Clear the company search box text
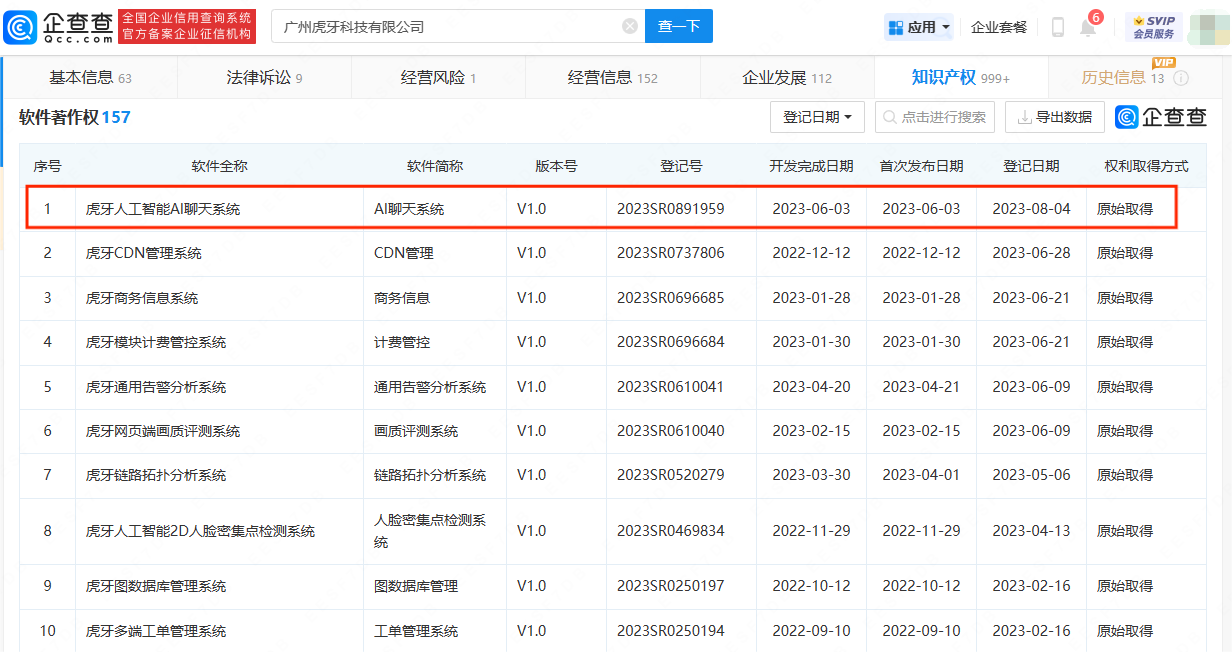Viewport: 1232px width, 652px height. point(629,26)
